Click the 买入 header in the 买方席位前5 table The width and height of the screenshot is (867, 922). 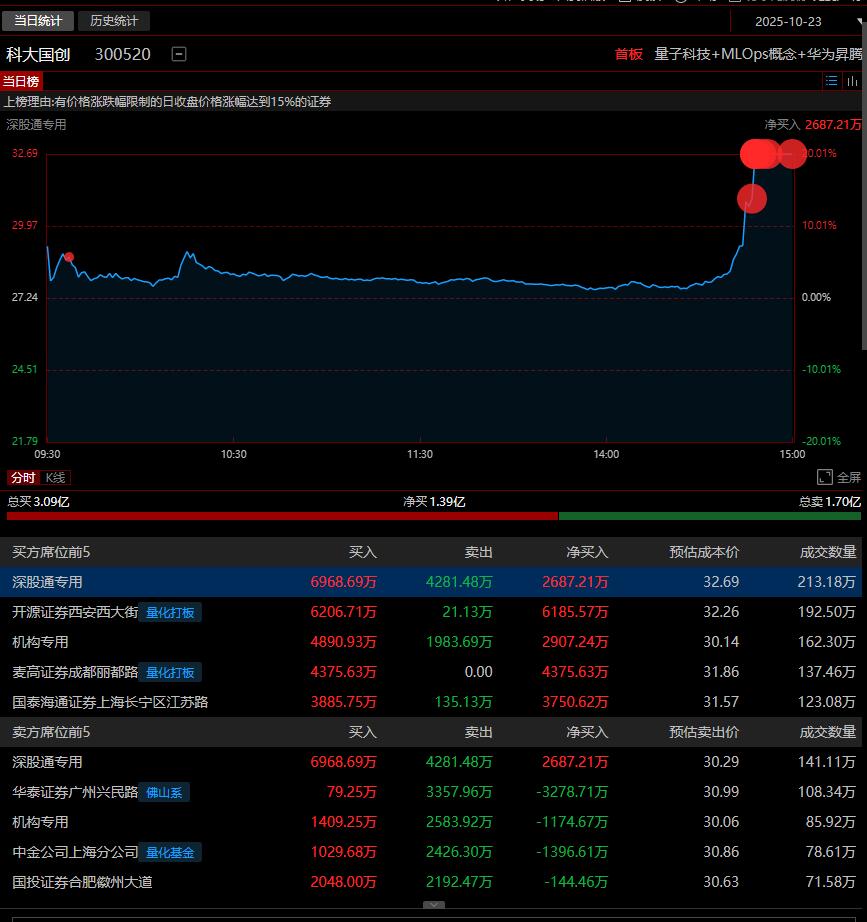pyautogui.click(x=362, y=552)
